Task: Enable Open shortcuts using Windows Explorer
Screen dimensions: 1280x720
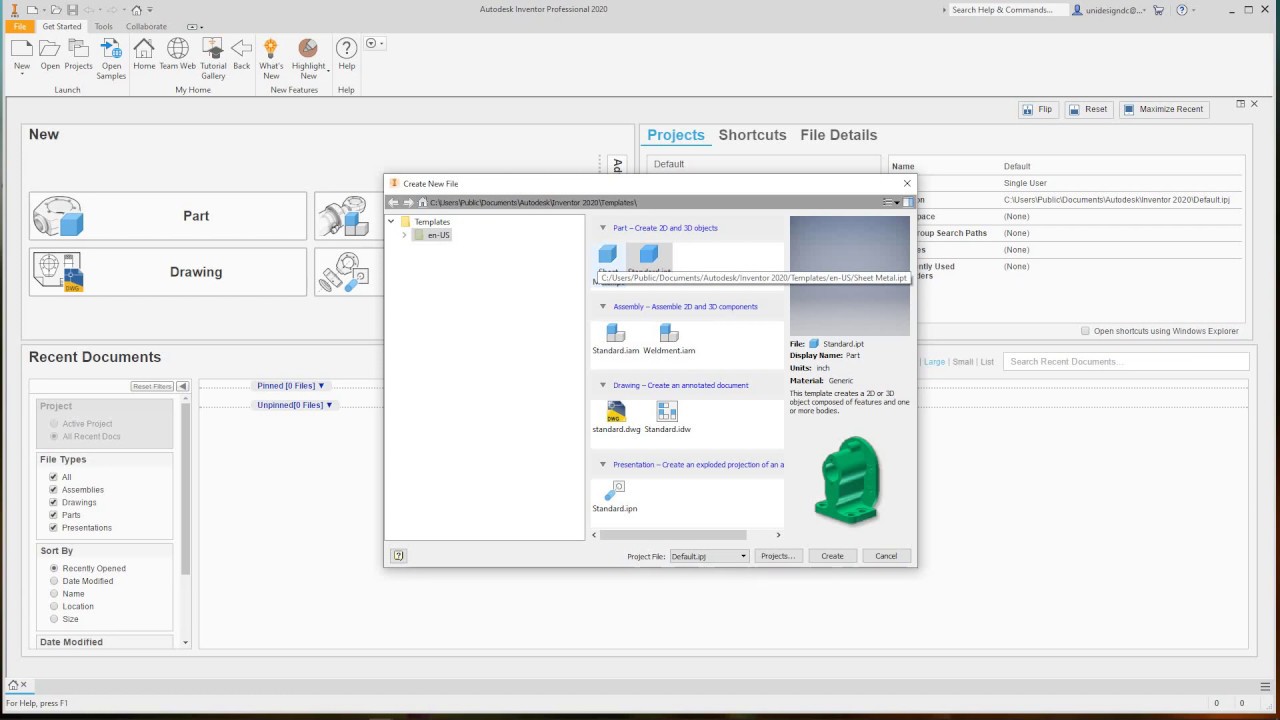Action: 1085,331
